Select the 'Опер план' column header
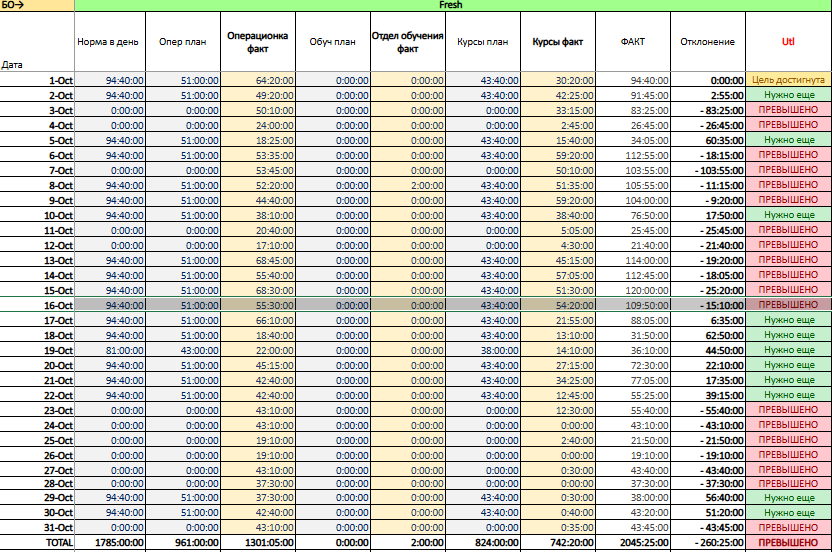 183,41
